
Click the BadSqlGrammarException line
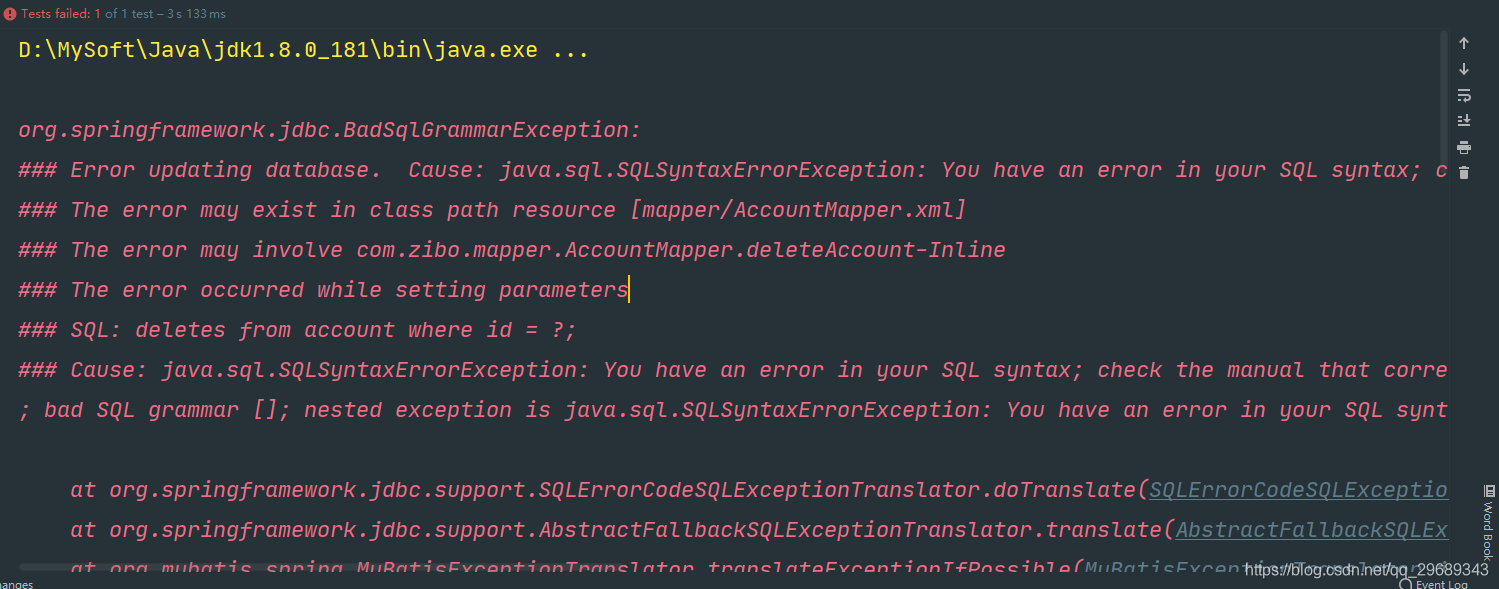(329, 130)
